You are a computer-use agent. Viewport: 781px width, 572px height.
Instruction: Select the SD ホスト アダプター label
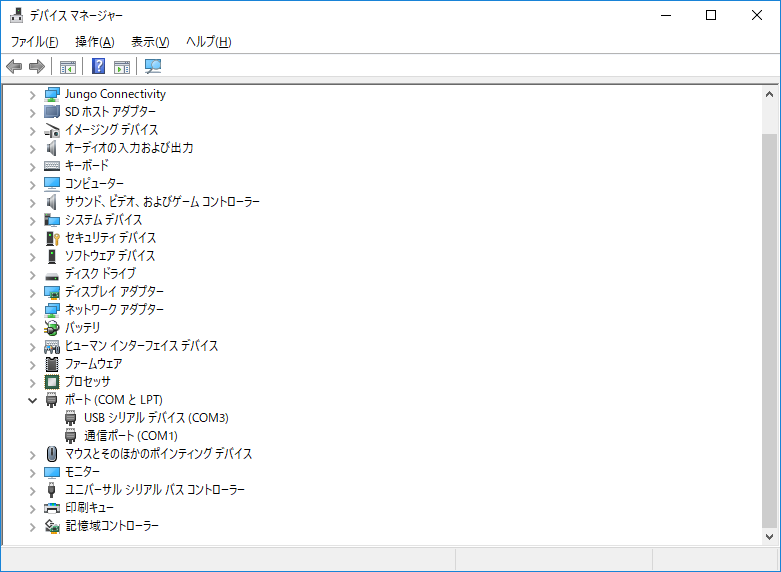pos(110,112)
